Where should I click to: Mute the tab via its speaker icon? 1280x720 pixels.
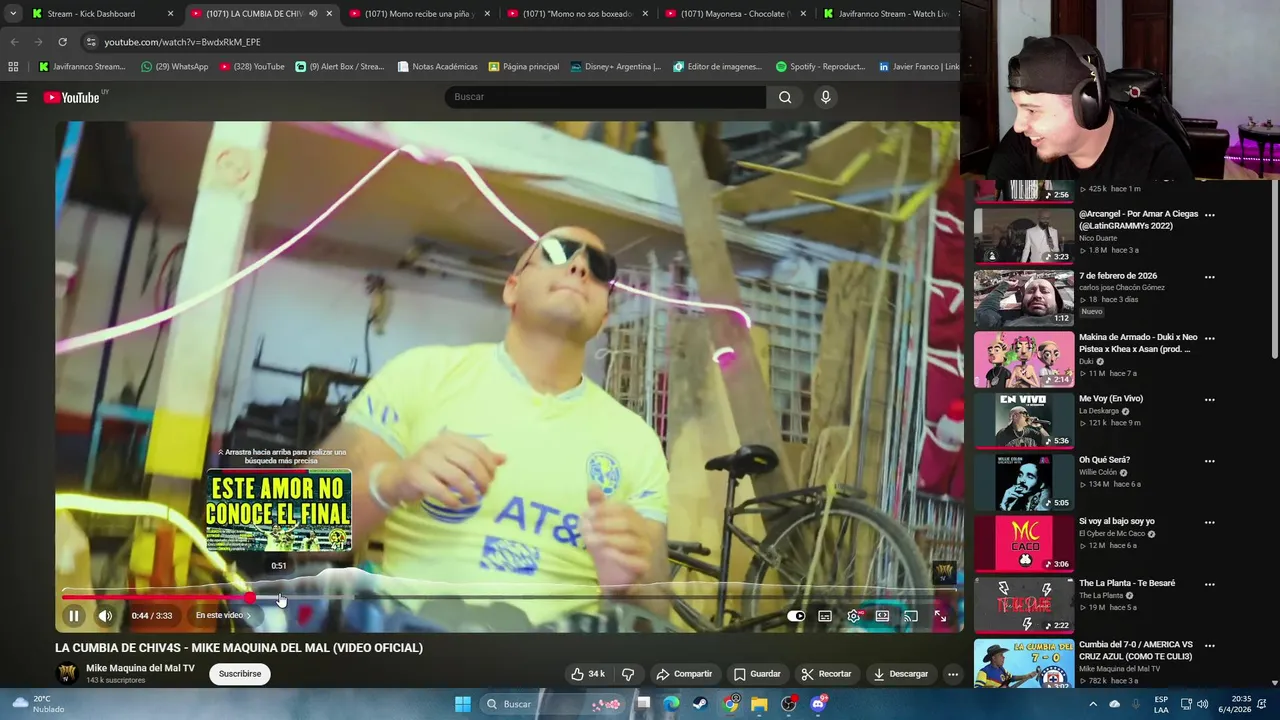click(x=313, y=14)
